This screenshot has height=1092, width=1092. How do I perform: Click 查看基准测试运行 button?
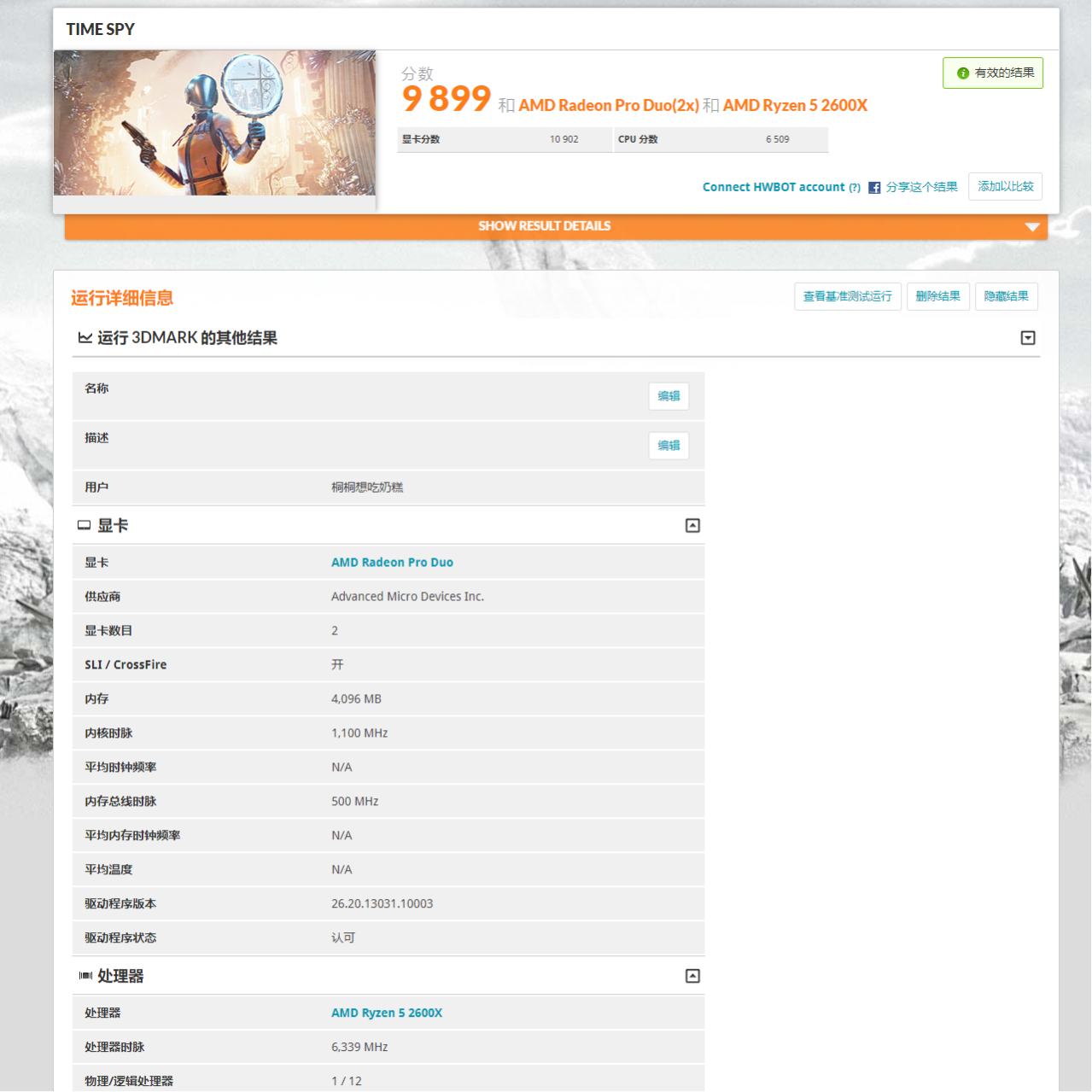coord(847,296)
